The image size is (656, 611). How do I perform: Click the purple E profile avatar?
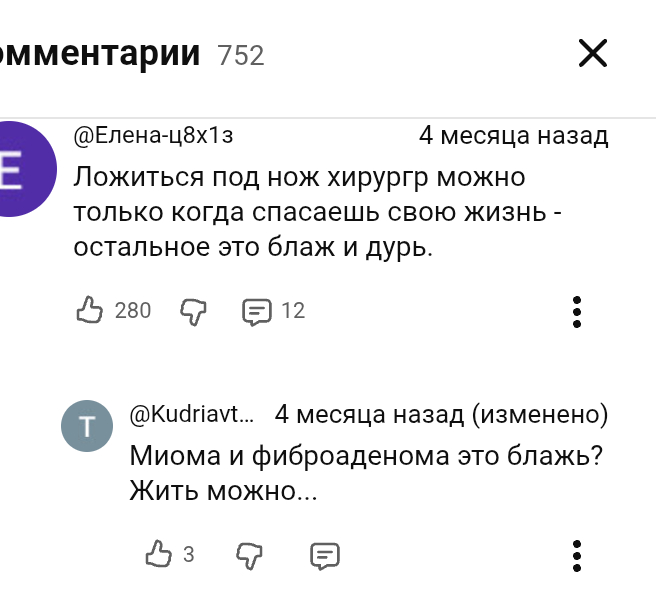[x=20, y=168]
